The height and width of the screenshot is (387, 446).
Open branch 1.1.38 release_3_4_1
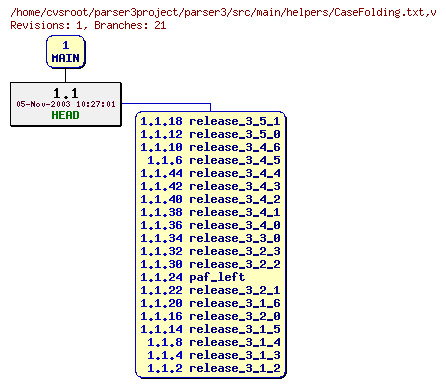(x=210, y=212)
